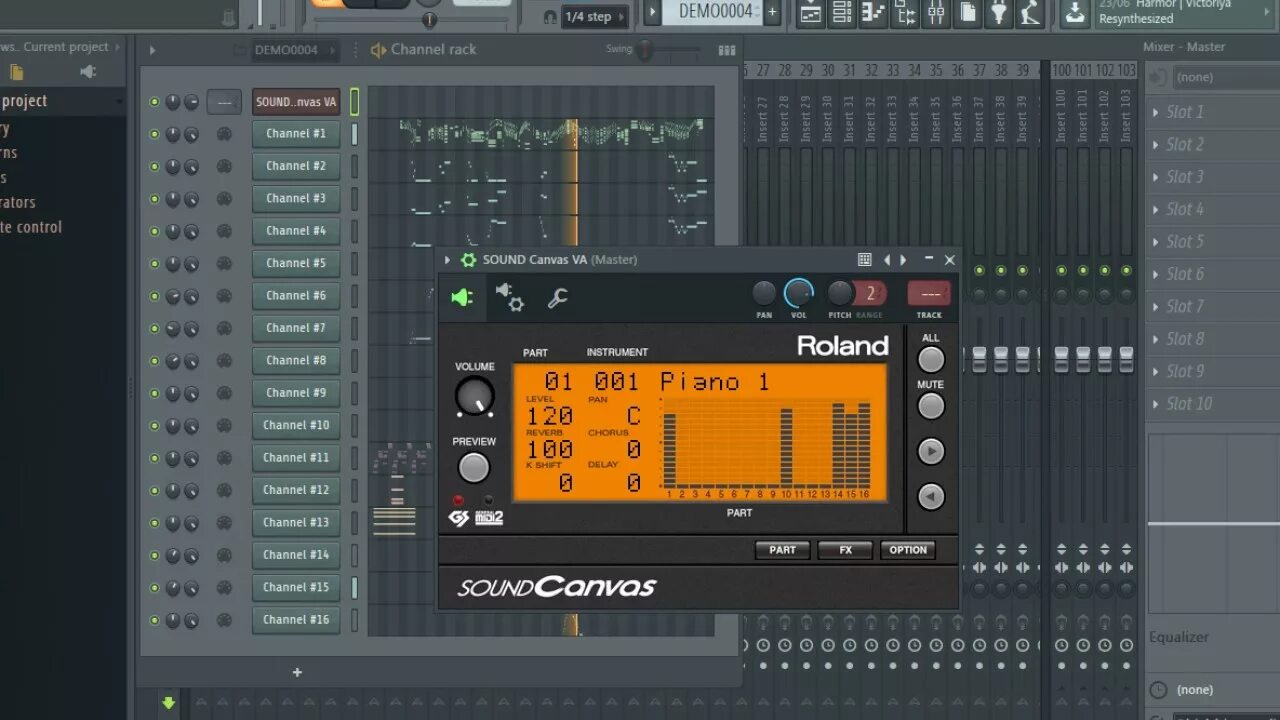Click the download content library icon
This screenshot has width=1280, height=720.
tap(1075, 13)
